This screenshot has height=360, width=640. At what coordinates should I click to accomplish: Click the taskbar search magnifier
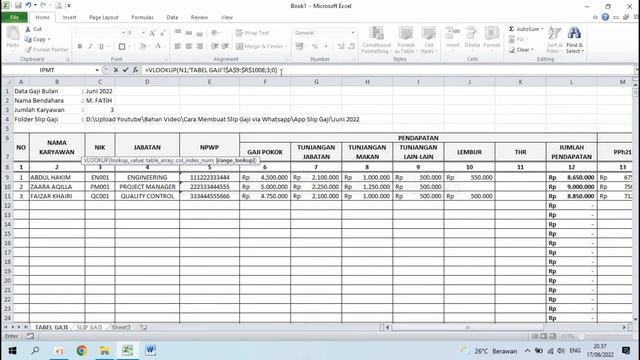[36, 351]
